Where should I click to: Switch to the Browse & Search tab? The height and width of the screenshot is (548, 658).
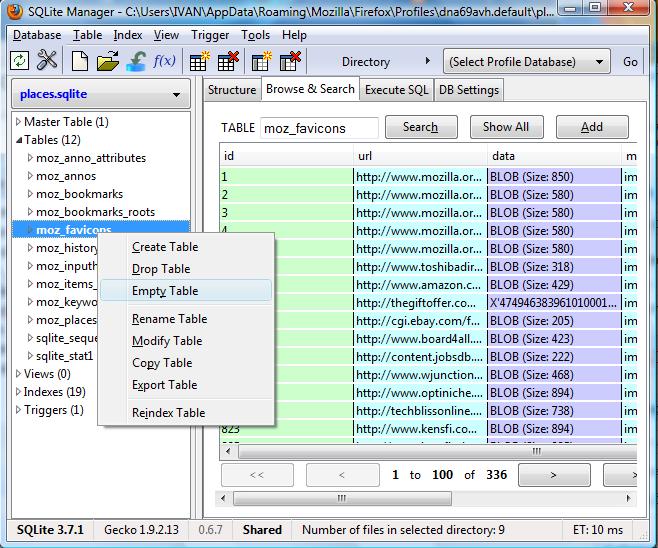click(x=310, y=89)
